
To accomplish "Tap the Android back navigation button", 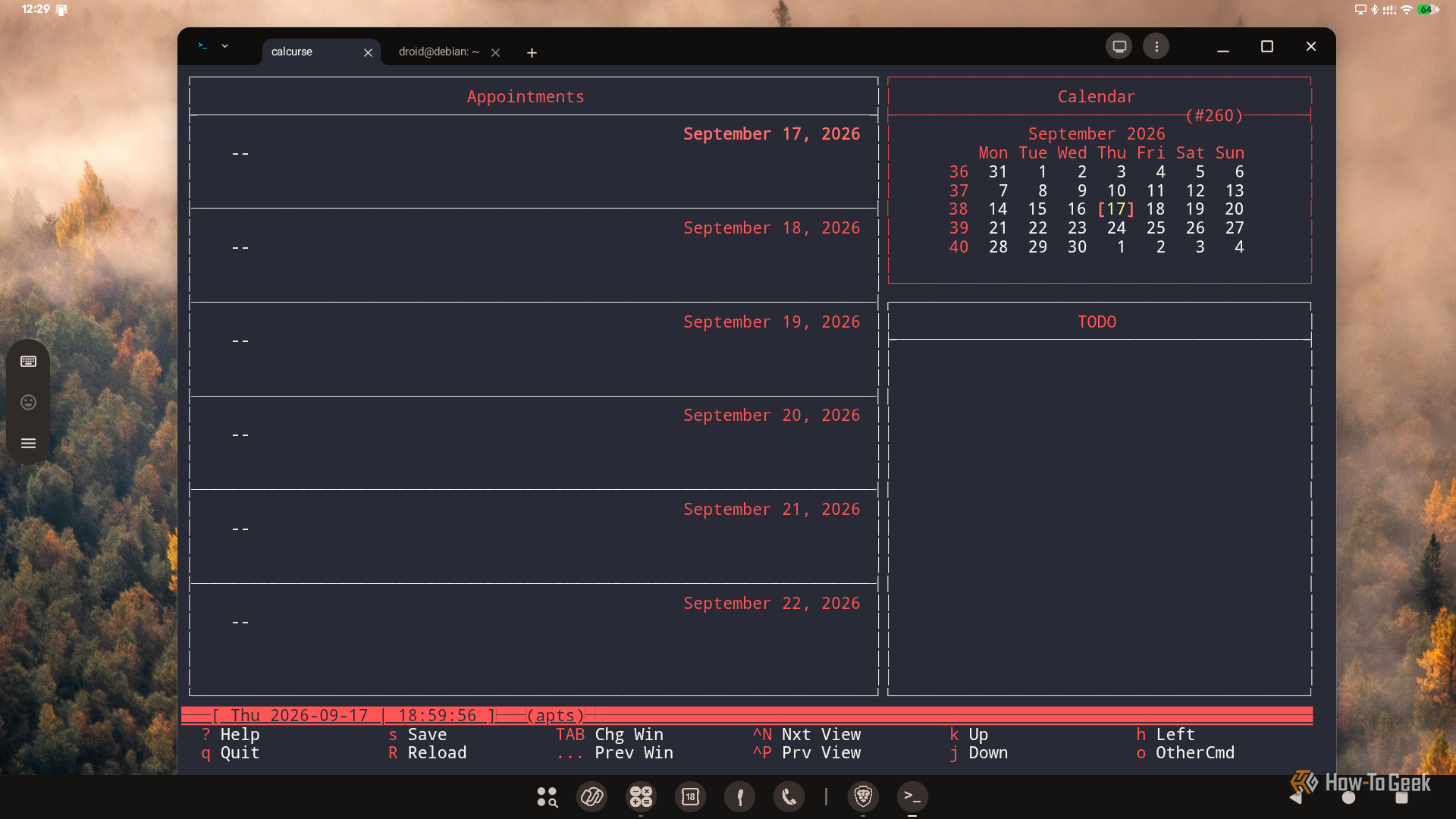I will point(1295,797).
